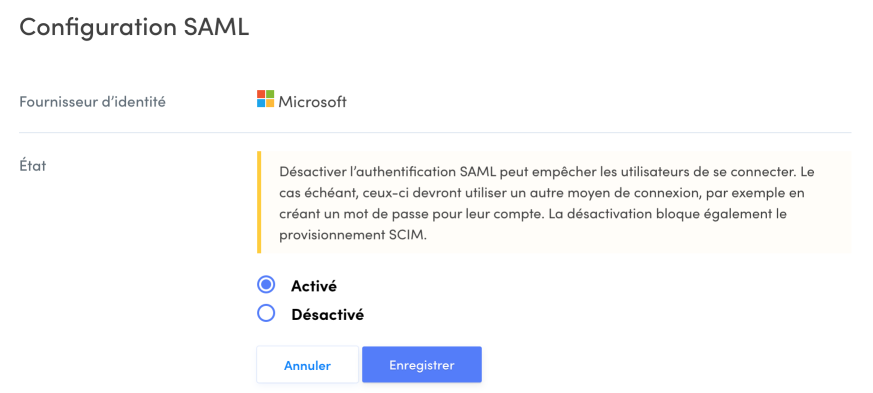Viewport: 873px width, 393px height.
Task: Click the Microsoft four-square logo icon
Action: pyautogui.click(x=266, y=99)
